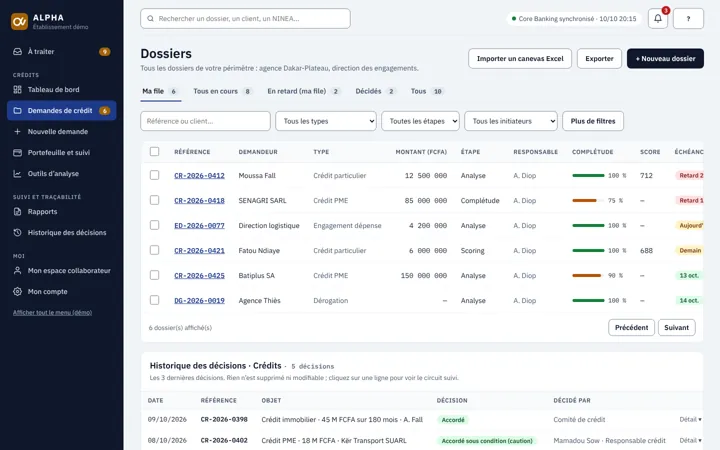Click the plus icon beside Nouvelle demande

coord(17,131)
